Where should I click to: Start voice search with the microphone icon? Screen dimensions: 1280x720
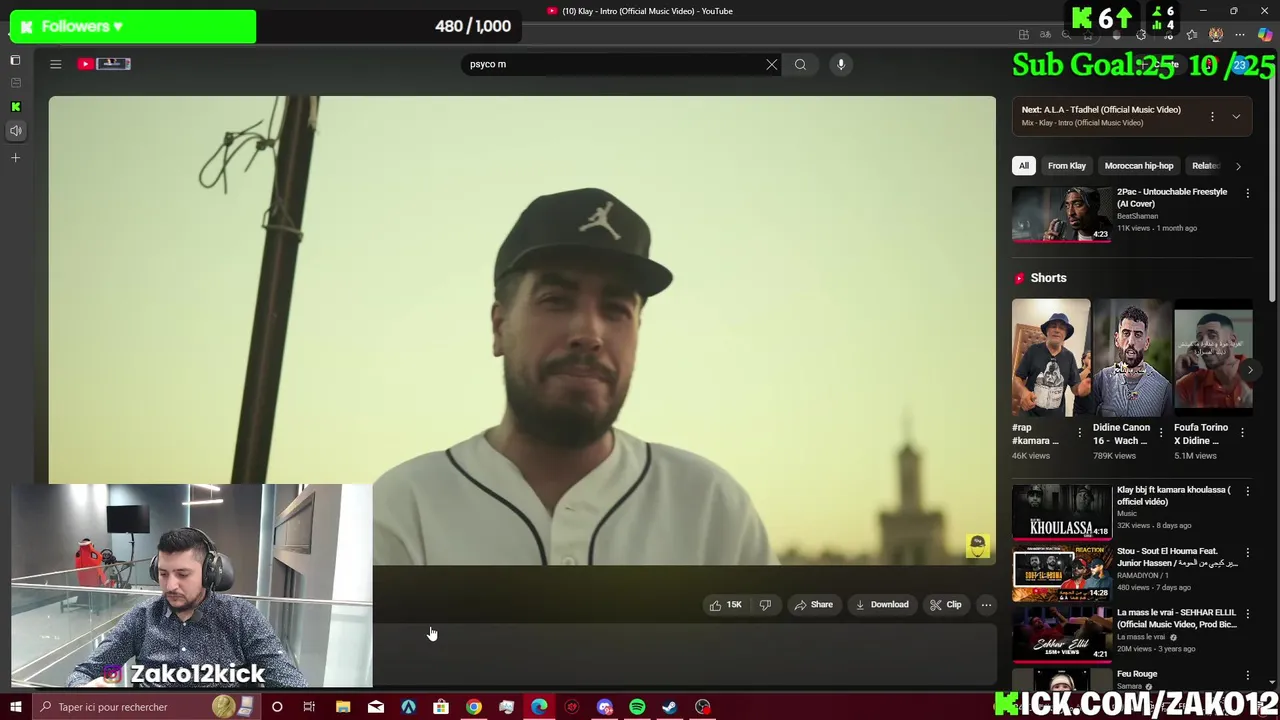click(841, 64)
